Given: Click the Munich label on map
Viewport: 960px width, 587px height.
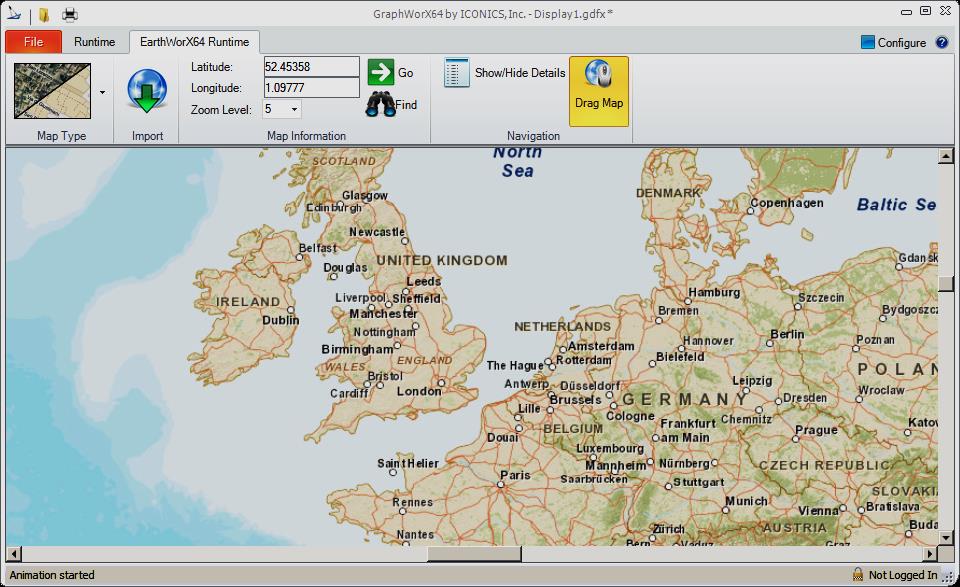Looking at the screenshot, I should [746, 501].
